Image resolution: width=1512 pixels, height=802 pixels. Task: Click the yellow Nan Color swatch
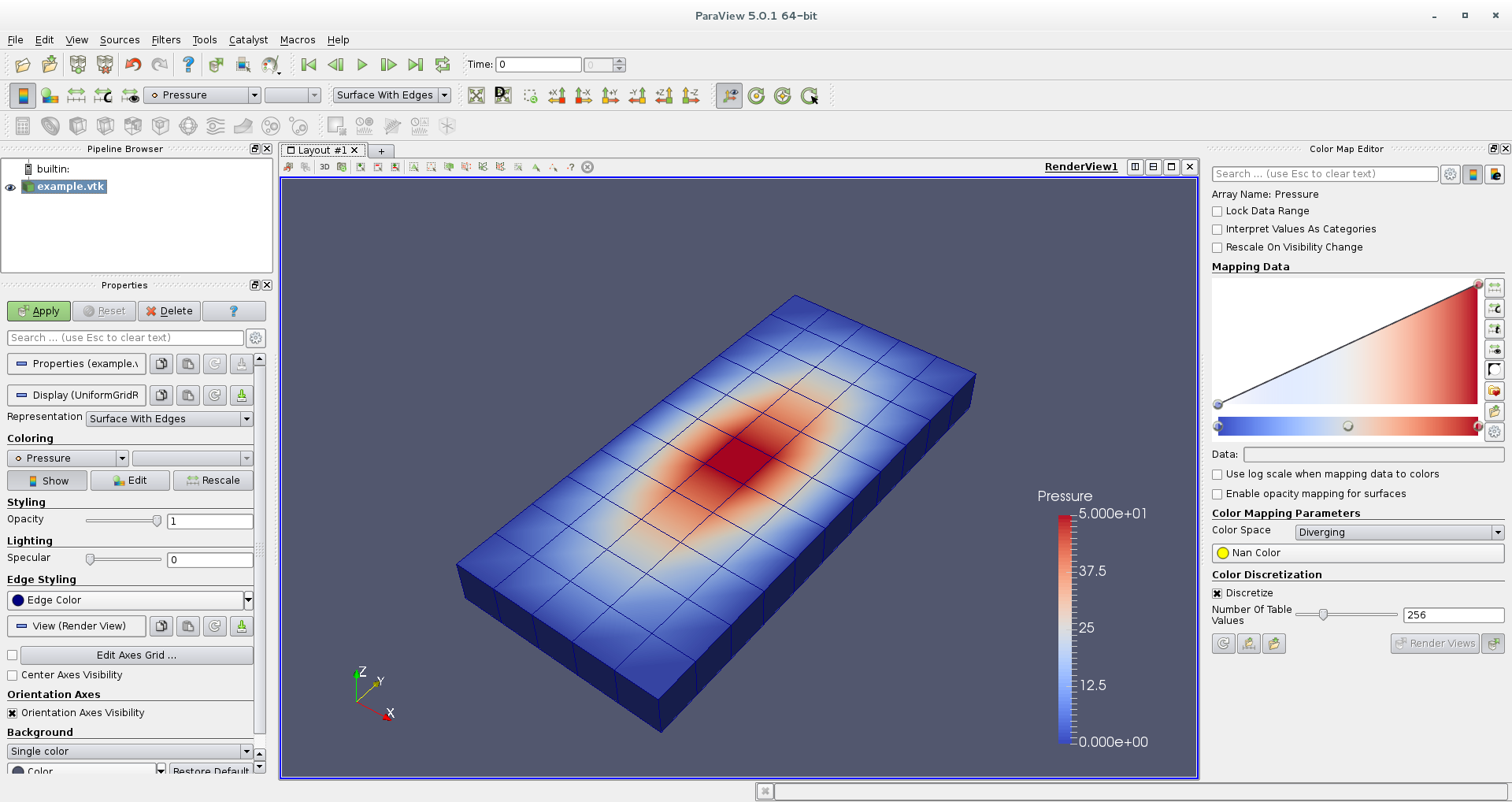[x=1222, y=552]
